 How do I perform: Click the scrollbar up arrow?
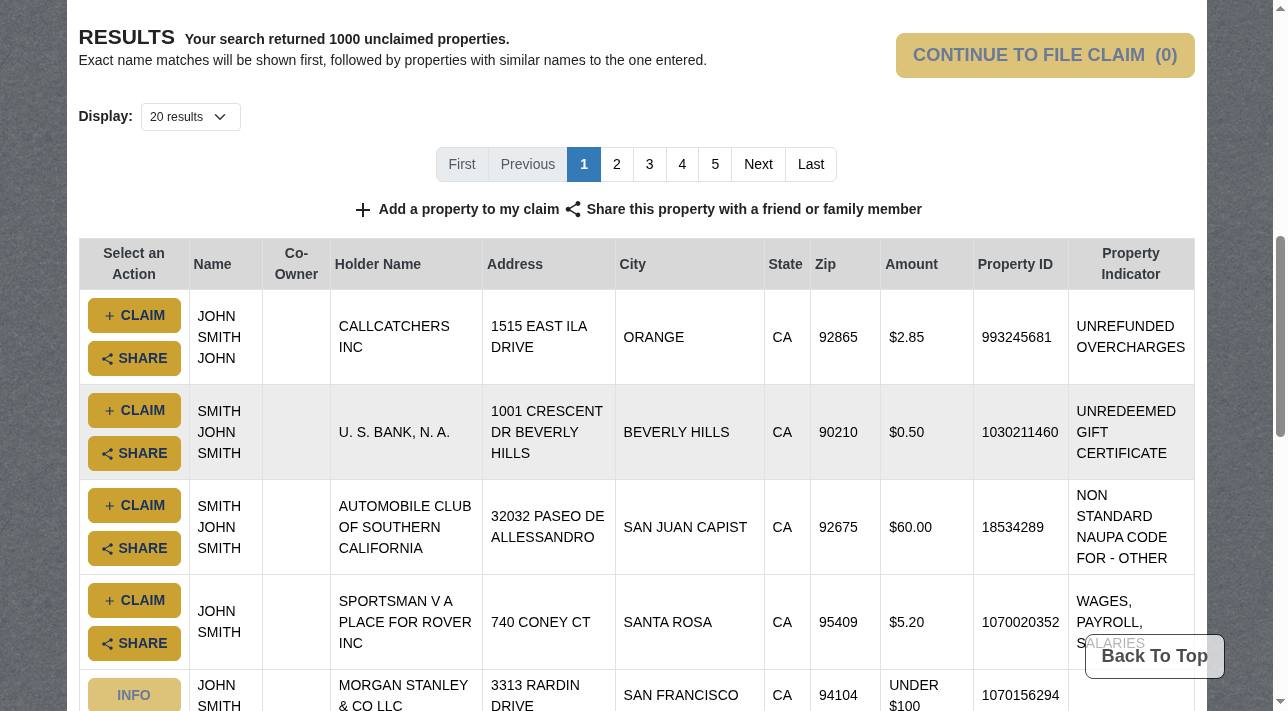coord(1280,7)
